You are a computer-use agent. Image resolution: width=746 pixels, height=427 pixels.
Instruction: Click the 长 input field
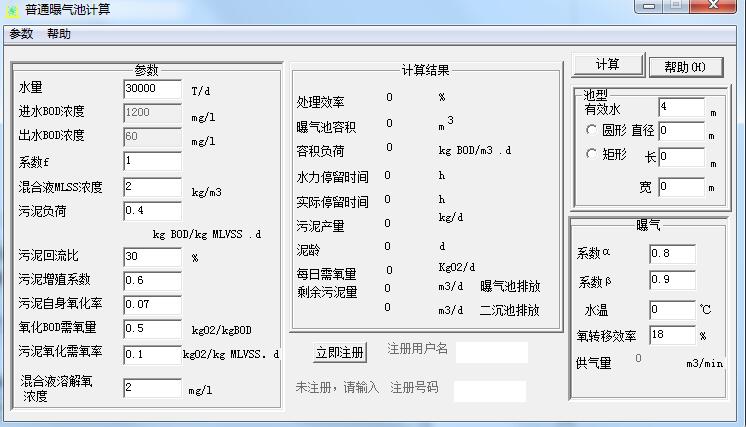[x=681, y=157]
